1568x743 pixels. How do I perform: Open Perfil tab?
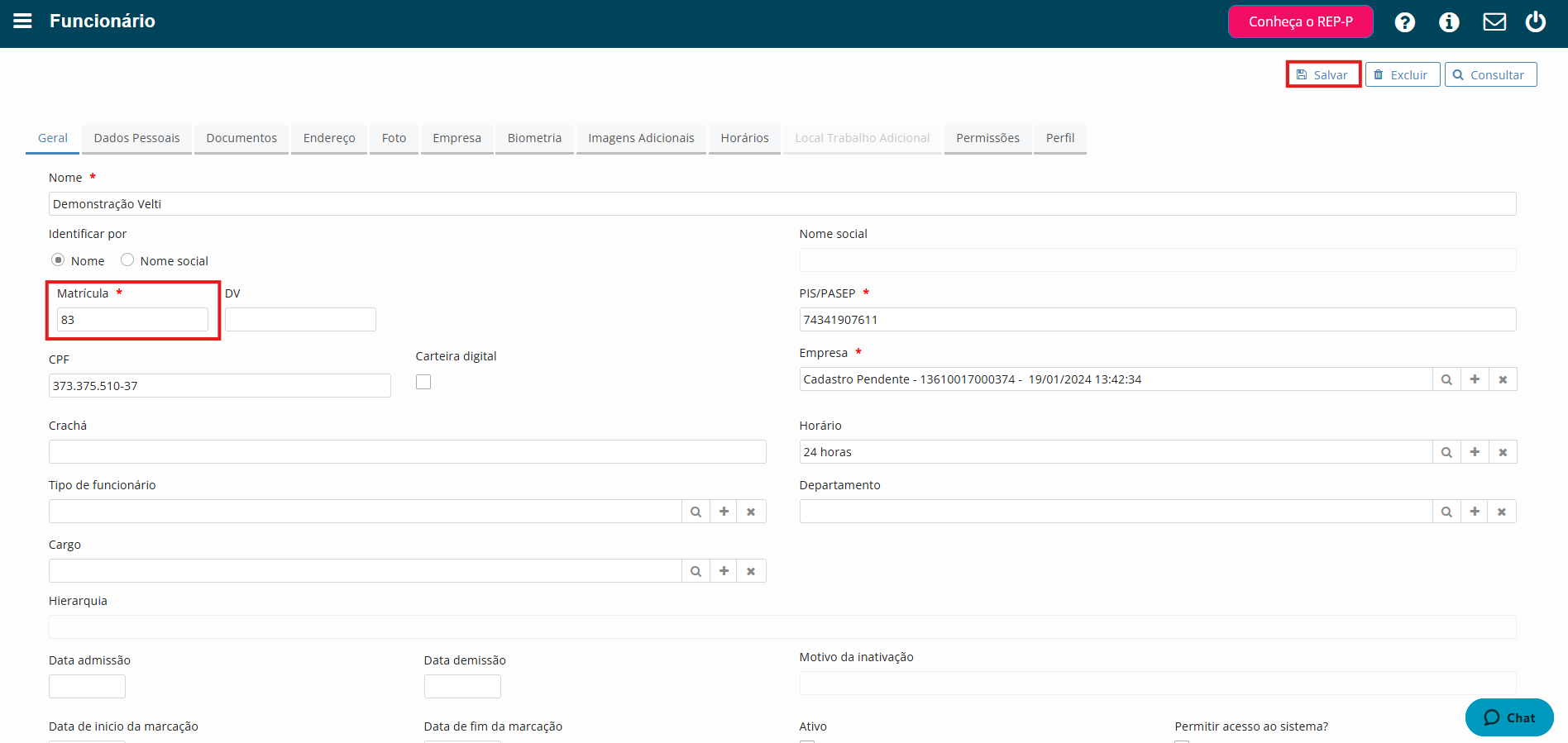click(1060, 138)
